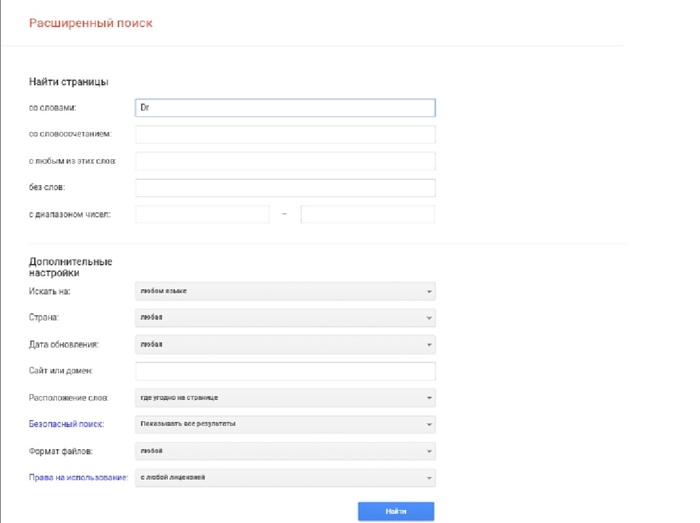Image resolution: width=700 pixels, height=523 pixels.
Task: Click the first number range field
Action: 202,214
